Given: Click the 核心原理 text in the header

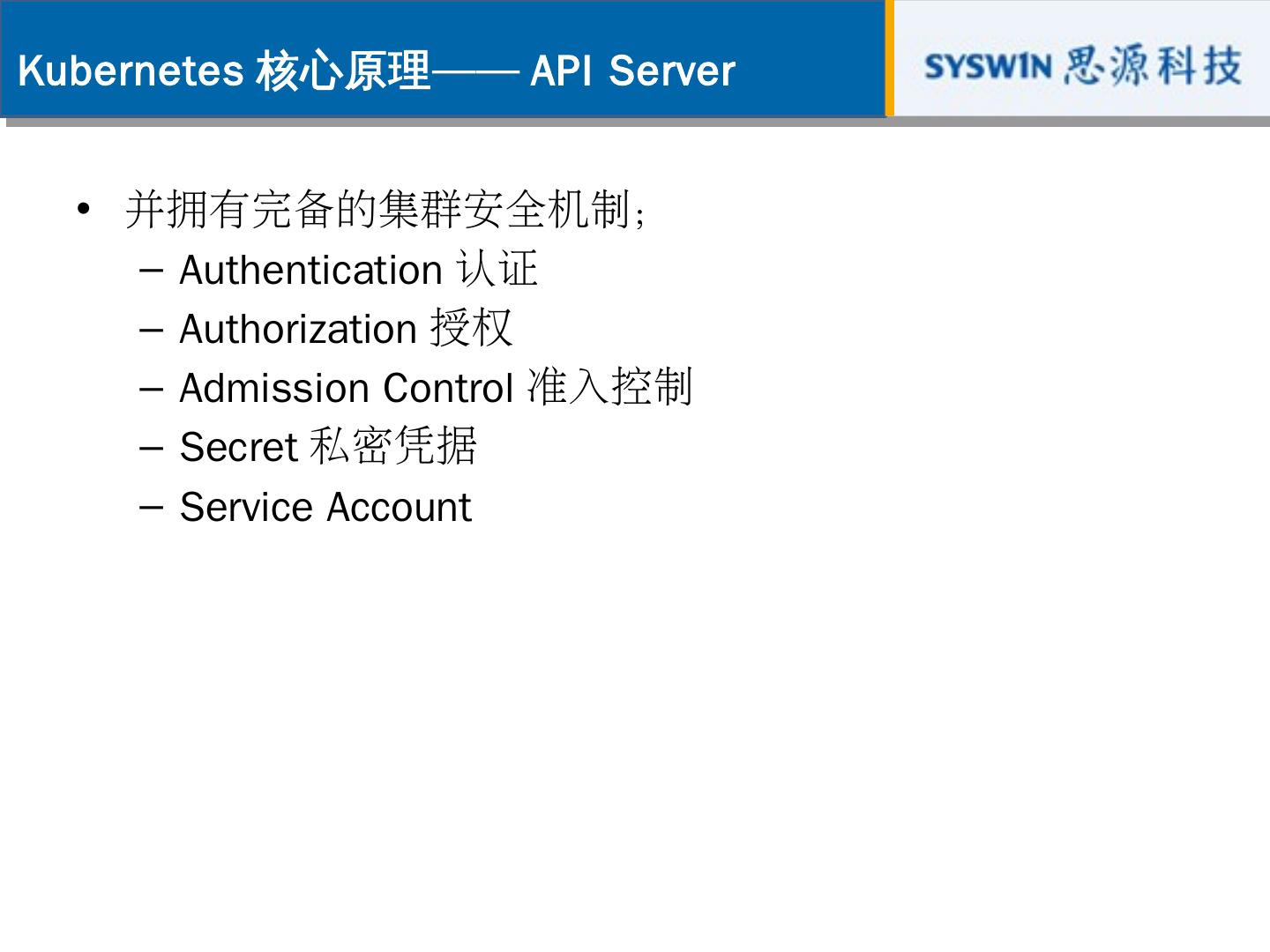Looking at the screenshot, I should coord(342,71).
